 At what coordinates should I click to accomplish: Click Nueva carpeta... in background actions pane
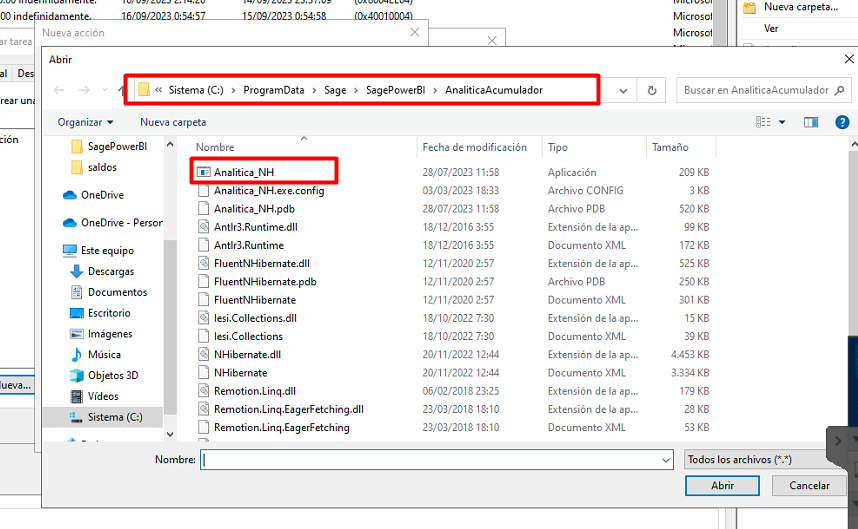coord(801,7)
